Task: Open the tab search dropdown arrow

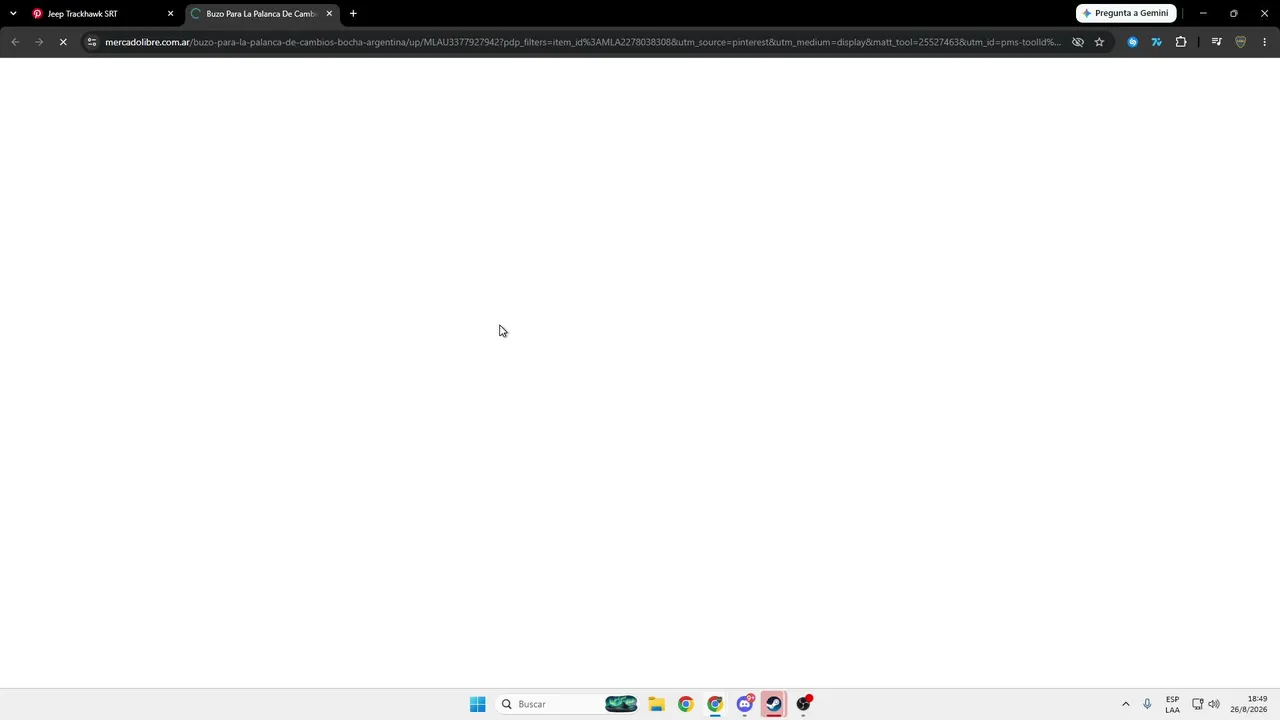Action: point(13,14)
